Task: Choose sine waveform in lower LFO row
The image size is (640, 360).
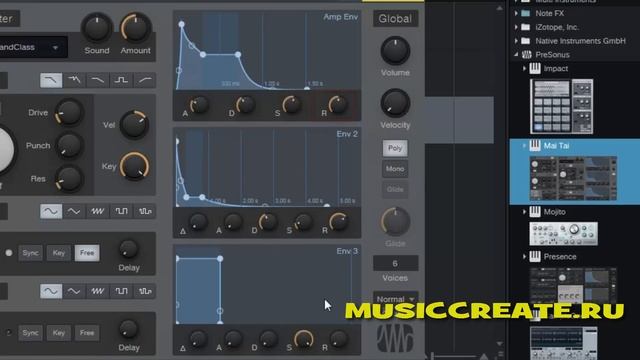Action: [51, 291]
